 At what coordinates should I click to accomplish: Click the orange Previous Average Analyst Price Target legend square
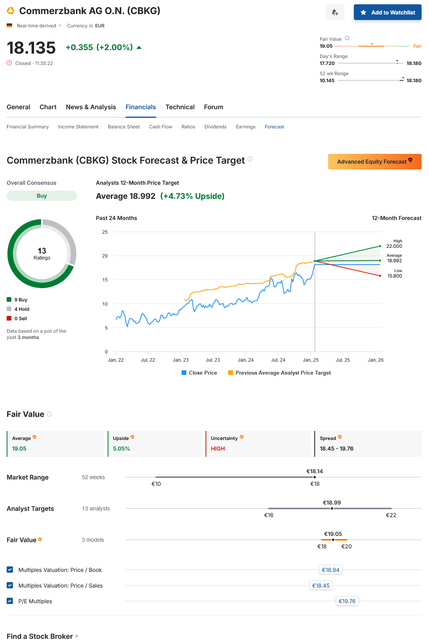click(231, 373)
